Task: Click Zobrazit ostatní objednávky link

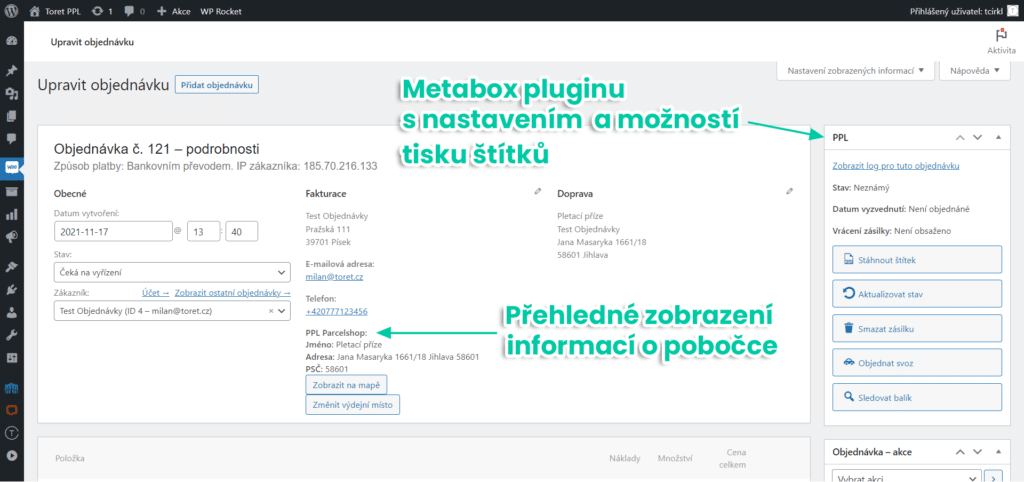Action: (232, 293)
